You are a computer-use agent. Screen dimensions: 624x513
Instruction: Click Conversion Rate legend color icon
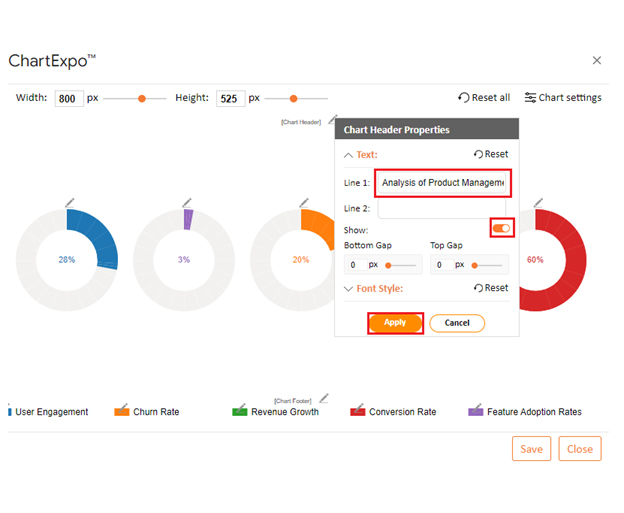pyautogui.click(x=357, y=410)
